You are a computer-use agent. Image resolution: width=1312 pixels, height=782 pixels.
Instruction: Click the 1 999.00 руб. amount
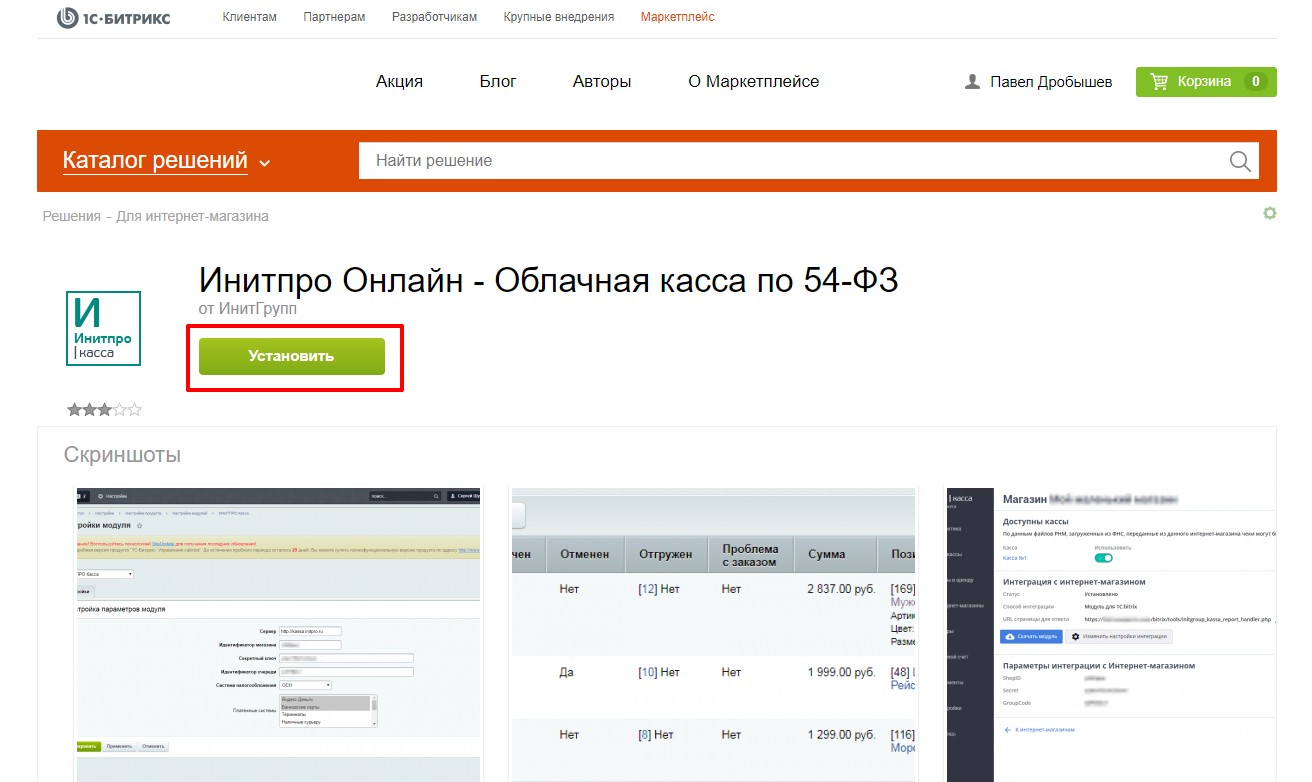843,672
